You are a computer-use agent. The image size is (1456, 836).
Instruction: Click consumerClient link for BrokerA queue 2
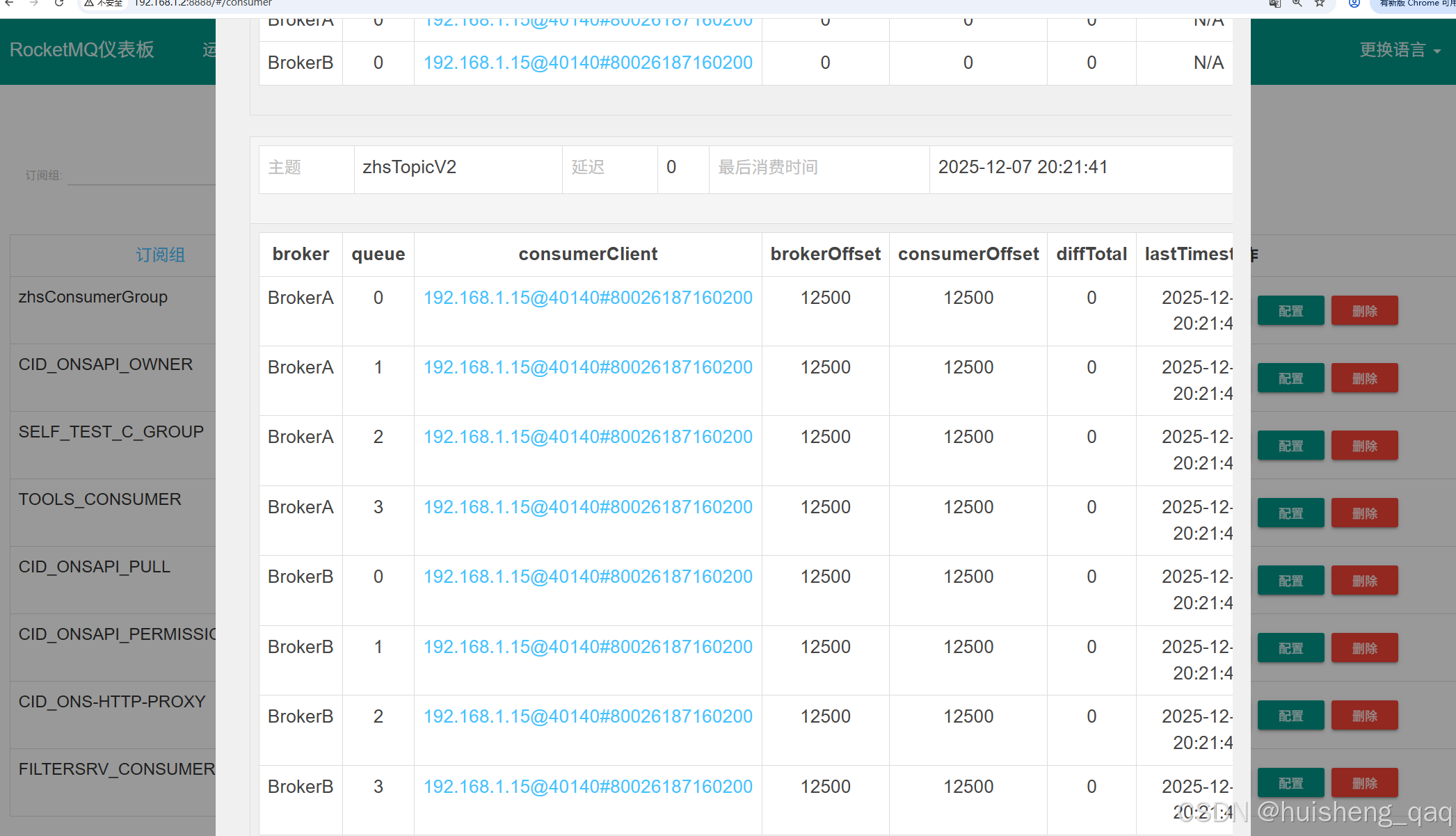coord(588,437)
